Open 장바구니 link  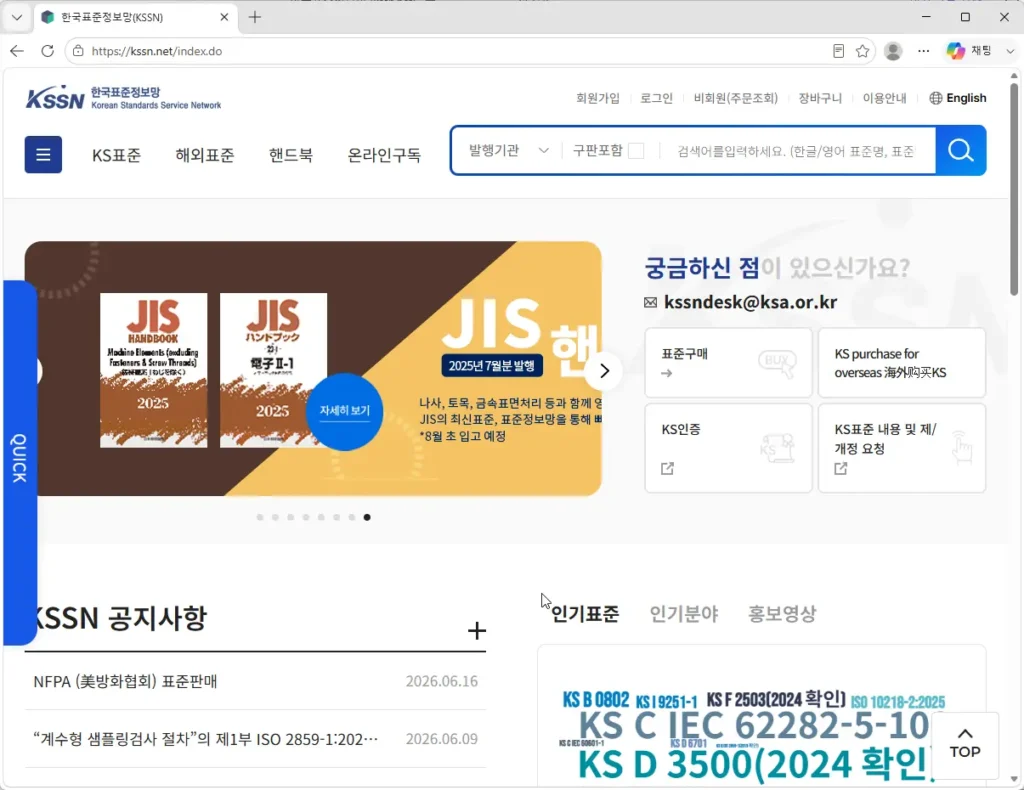point(820,98)
